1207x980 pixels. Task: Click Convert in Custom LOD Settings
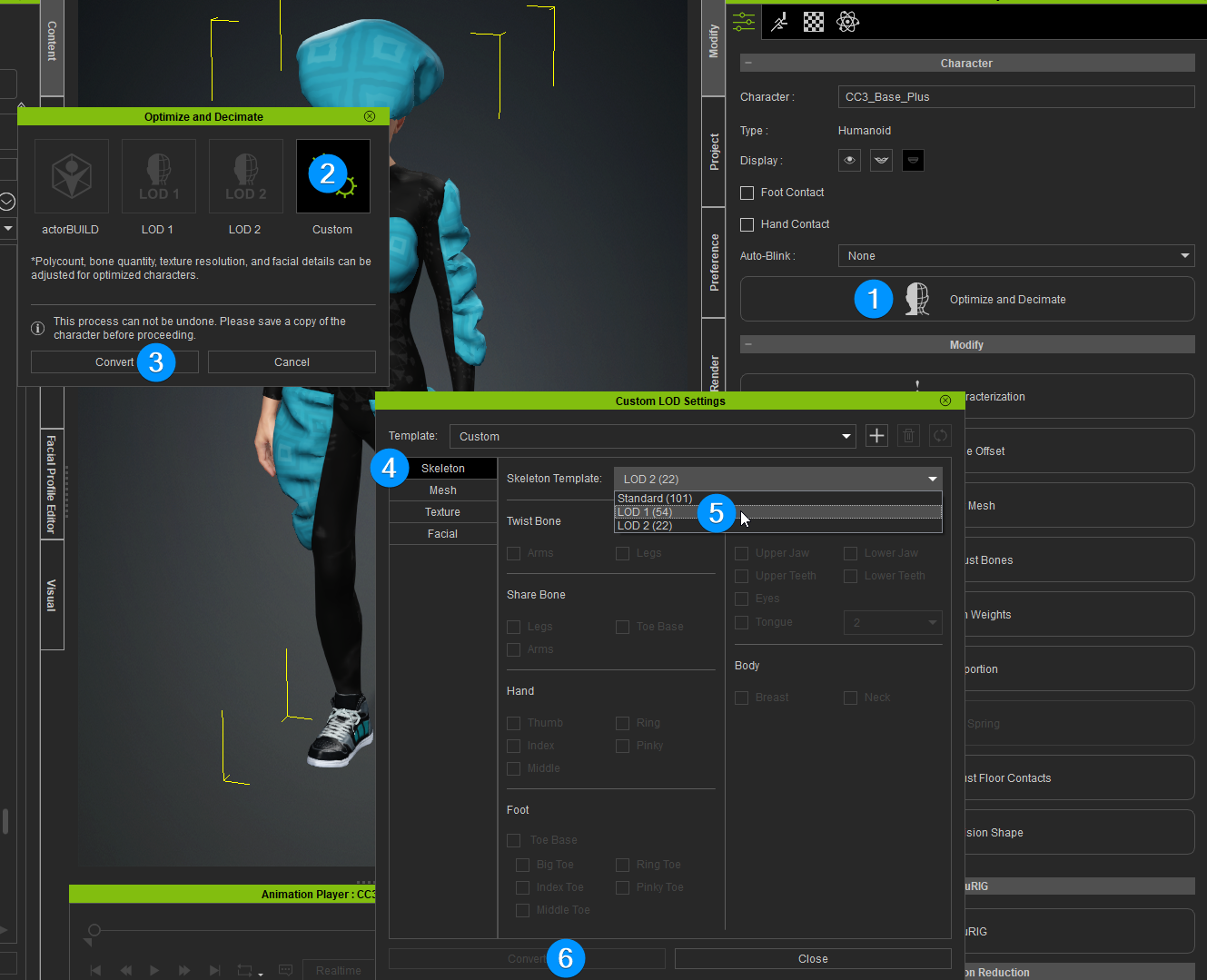tap(527, 959)
